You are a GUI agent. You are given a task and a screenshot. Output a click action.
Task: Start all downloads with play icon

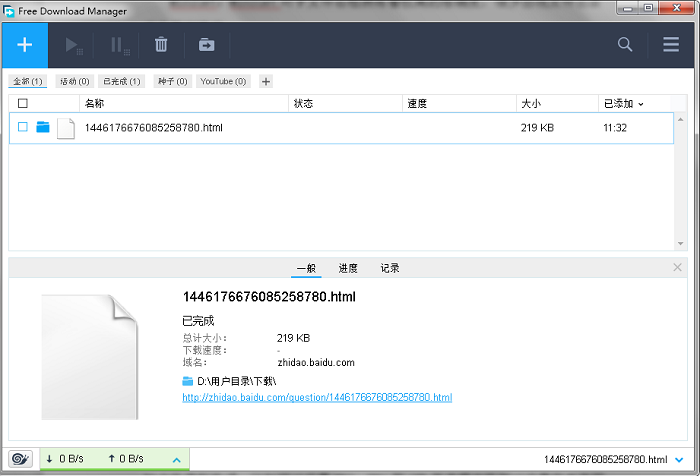click(73, 46)
